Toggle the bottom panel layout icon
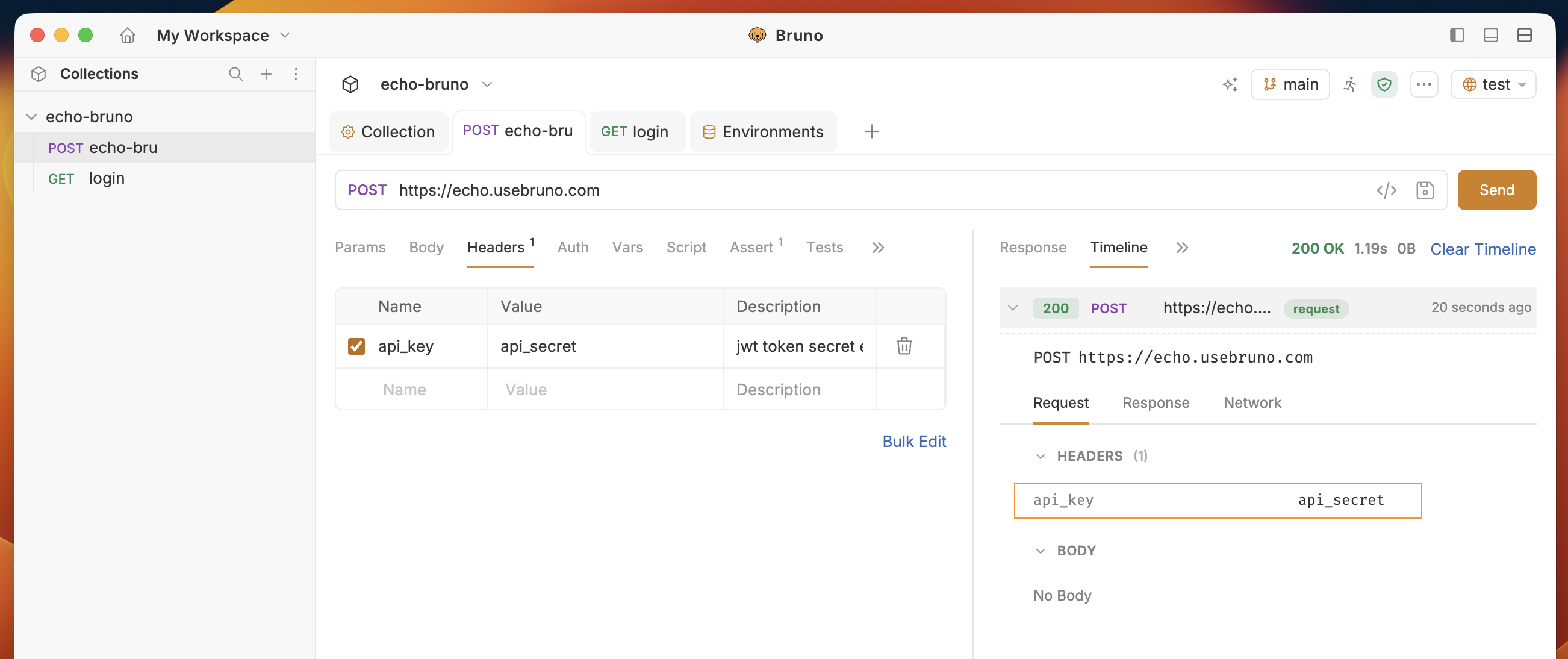Viewport: 1568px width, 659px height. pyautogui.click(x=1491, y=36)
